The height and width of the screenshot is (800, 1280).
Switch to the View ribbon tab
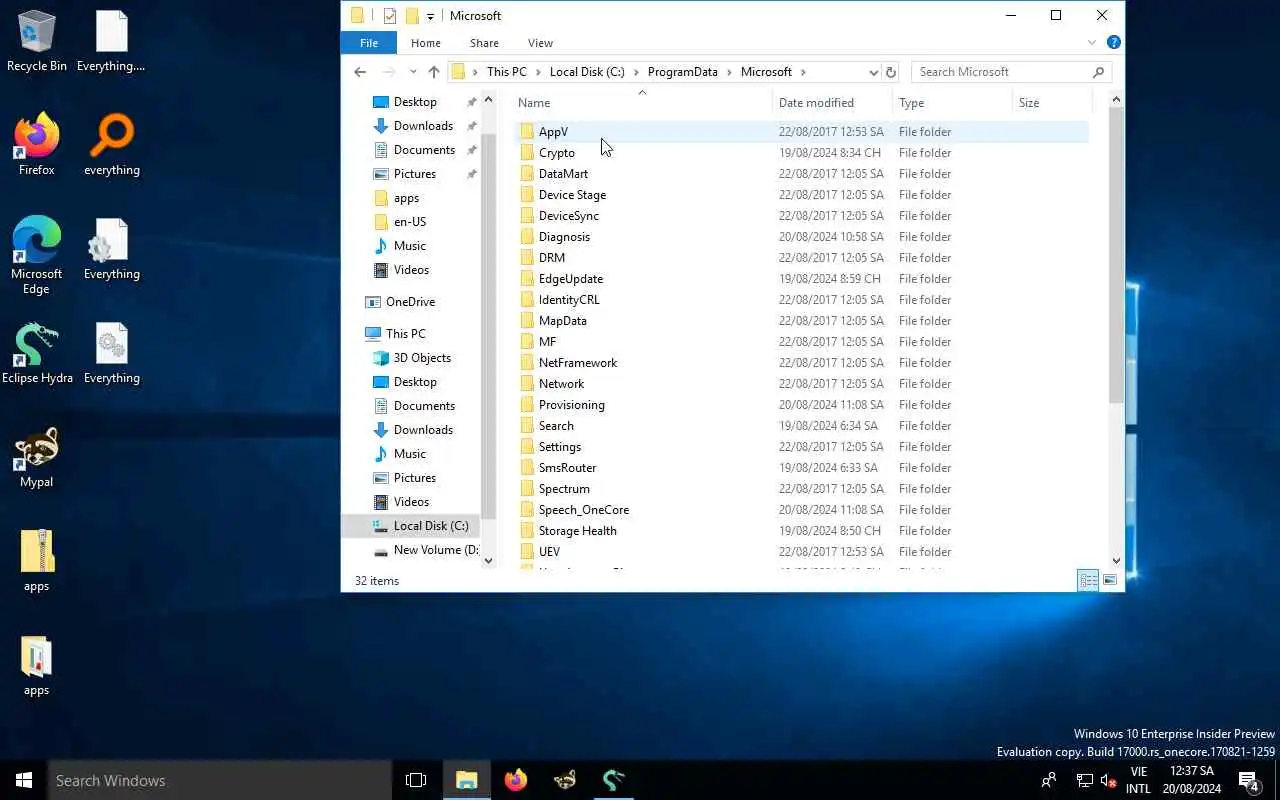[540, 43]
